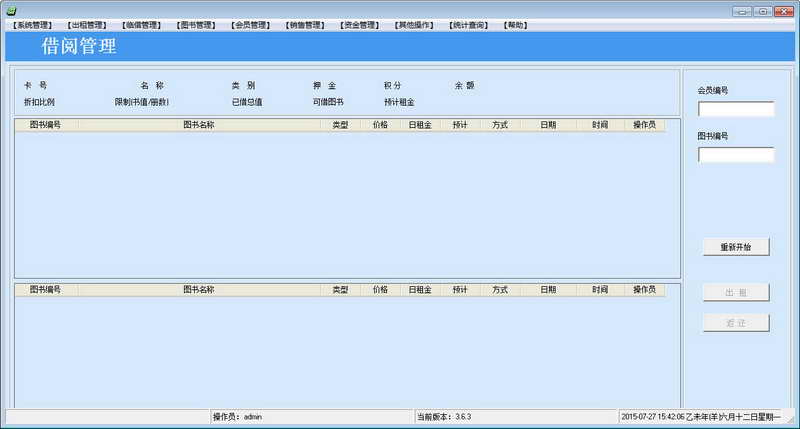Open the 会员管理 menu

tap(250, 25)
